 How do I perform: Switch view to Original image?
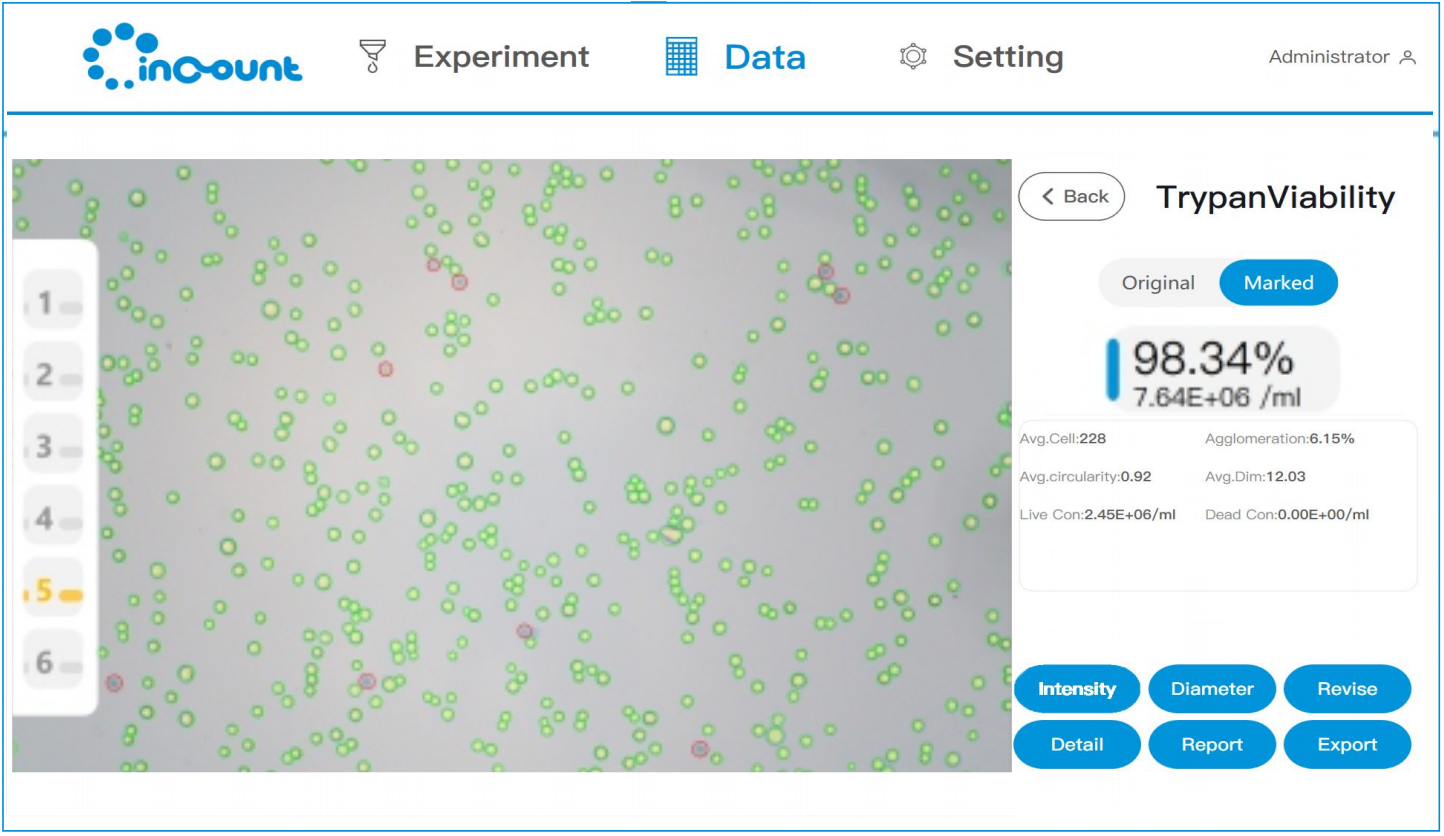[1158, 283]
